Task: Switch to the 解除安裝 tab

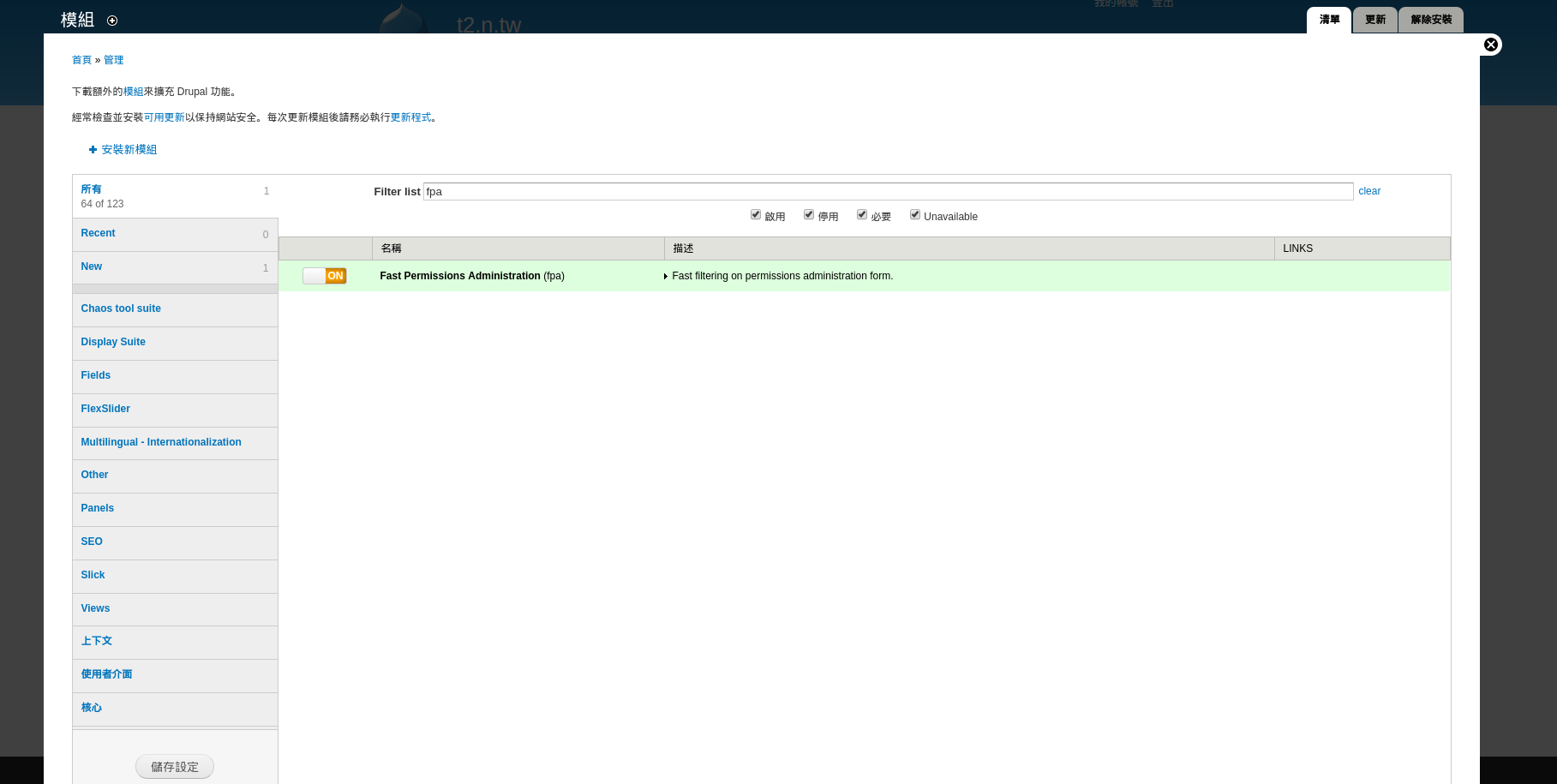Action: pyautogui.click(x=1431, y=20)
